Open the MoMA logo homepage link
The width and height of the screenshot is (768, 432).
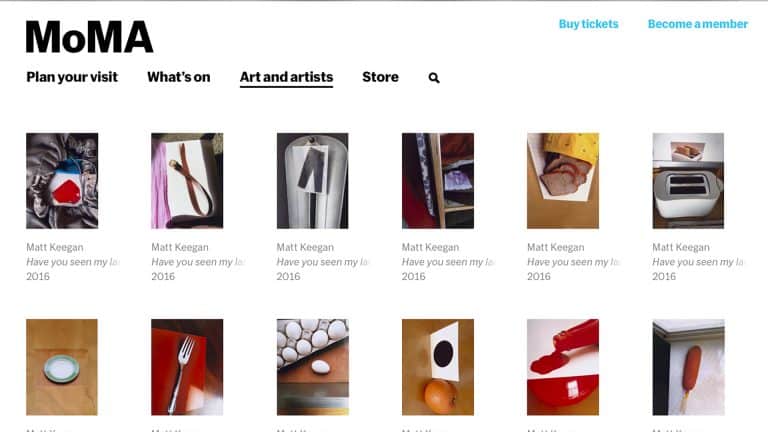pos(90,37)
